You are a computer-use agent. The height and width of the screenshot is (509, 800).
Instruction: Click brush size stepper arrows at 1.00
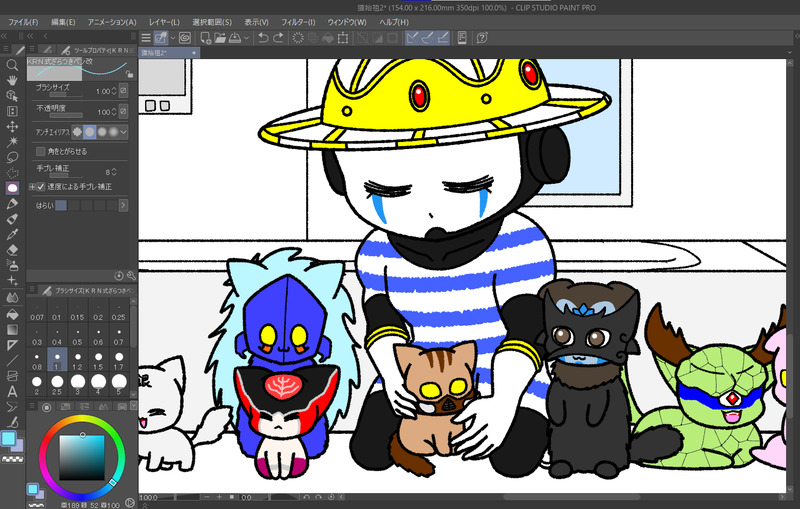coord(114,91)
